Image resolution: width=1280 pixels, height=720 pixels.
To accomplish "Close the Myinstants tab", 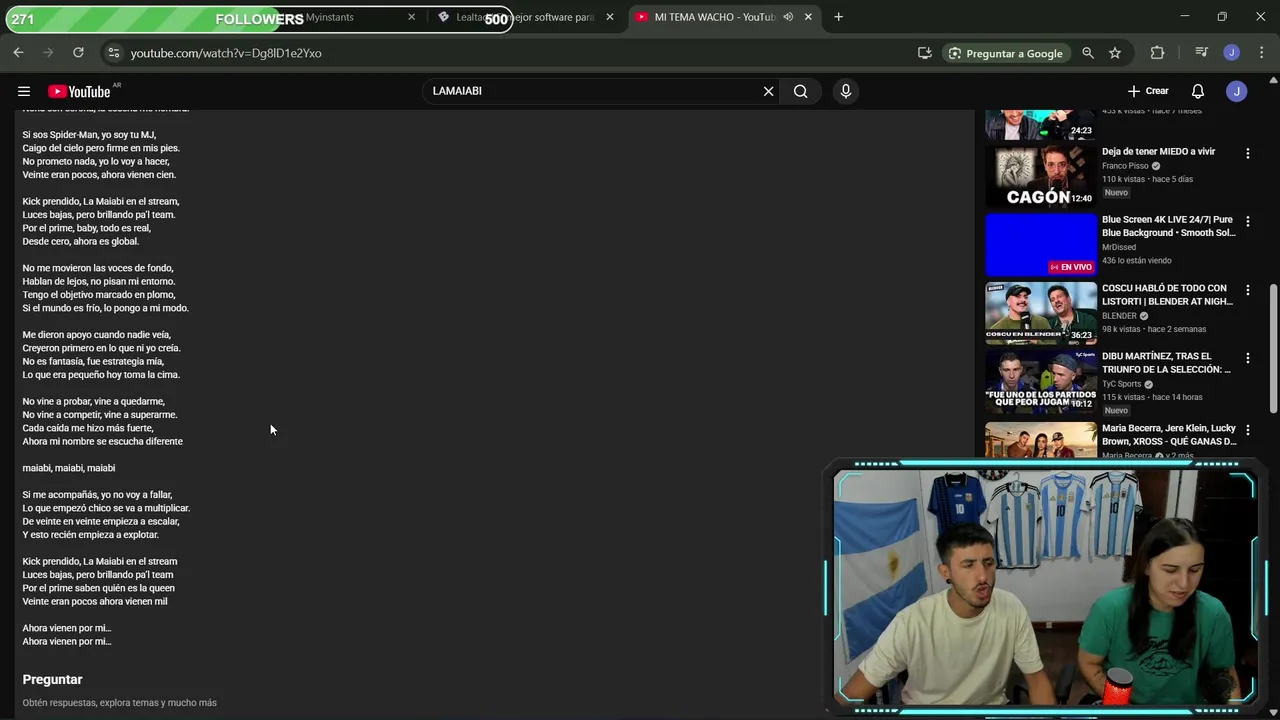I will pos(411,17).
